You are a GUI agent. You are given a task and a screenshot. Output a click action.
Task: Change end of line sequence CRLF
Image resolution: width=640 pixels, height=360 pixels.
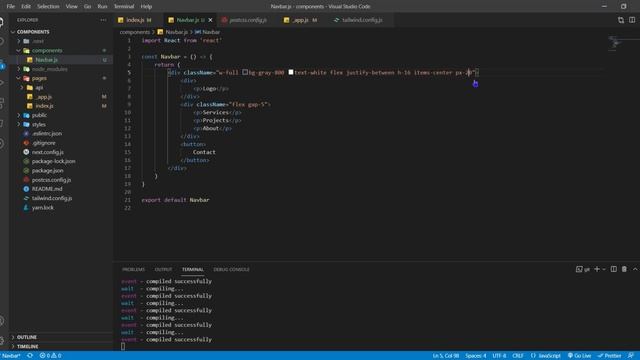pos(518,356)
